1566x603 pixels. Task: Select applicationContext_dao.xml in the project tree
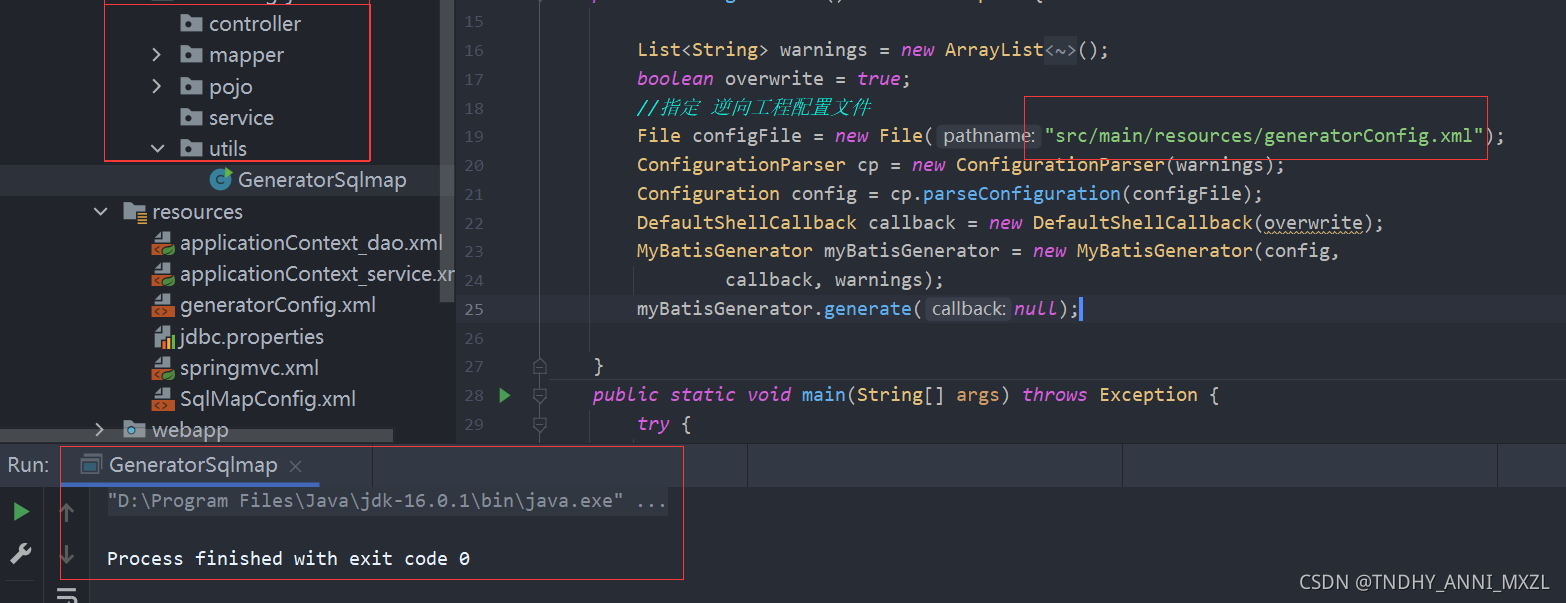pyautogui.click(x=310, y=242)
